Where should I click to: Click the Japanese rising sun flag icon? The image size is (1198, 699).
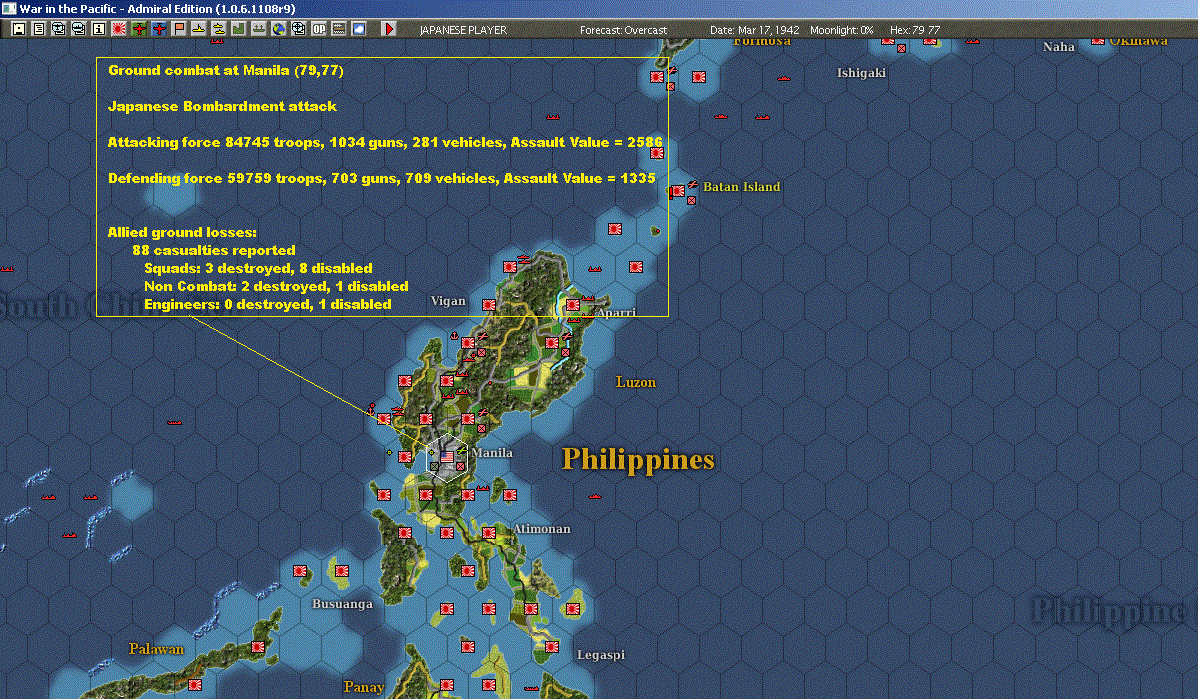pos(118,29)
